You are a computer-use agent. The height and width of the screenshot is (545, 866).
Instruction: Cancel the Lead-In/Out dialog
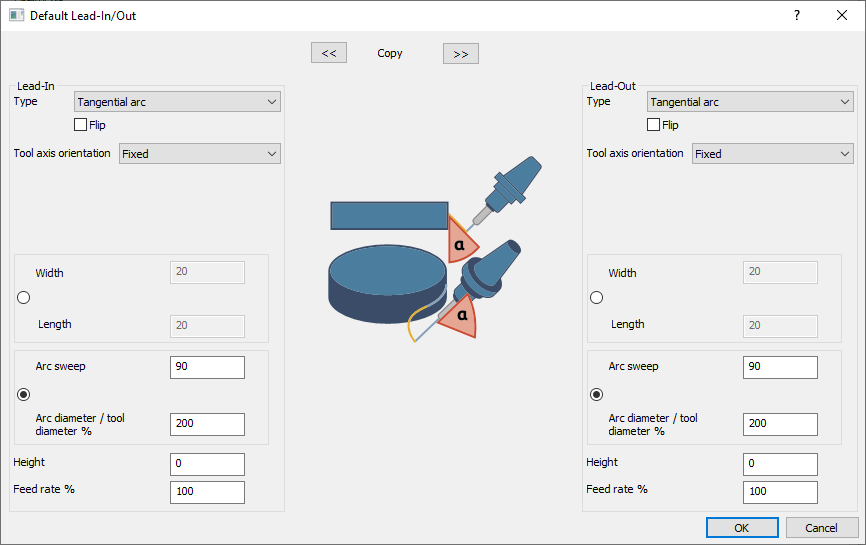(822, 528)
